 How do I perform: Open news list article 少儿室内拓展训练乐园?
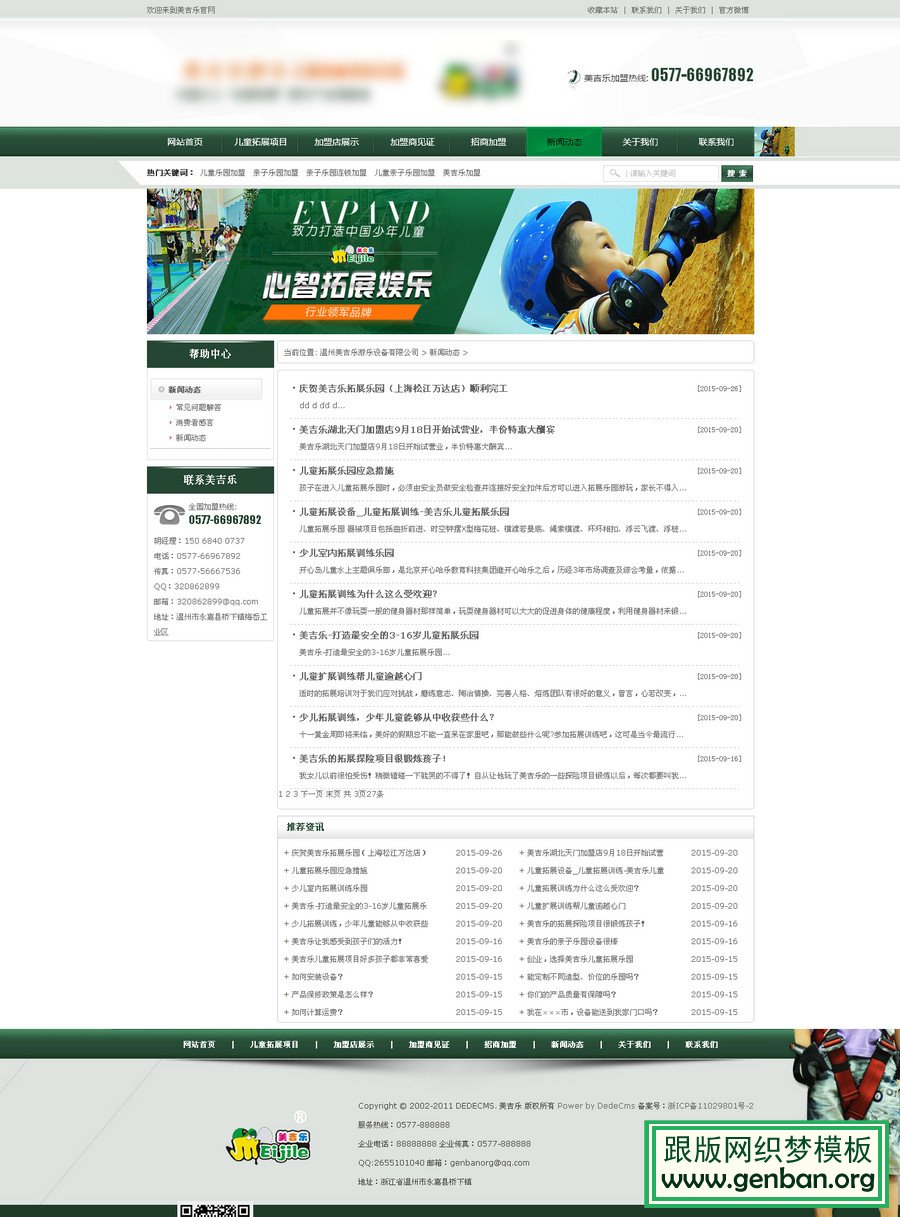[x=346, y=552]
